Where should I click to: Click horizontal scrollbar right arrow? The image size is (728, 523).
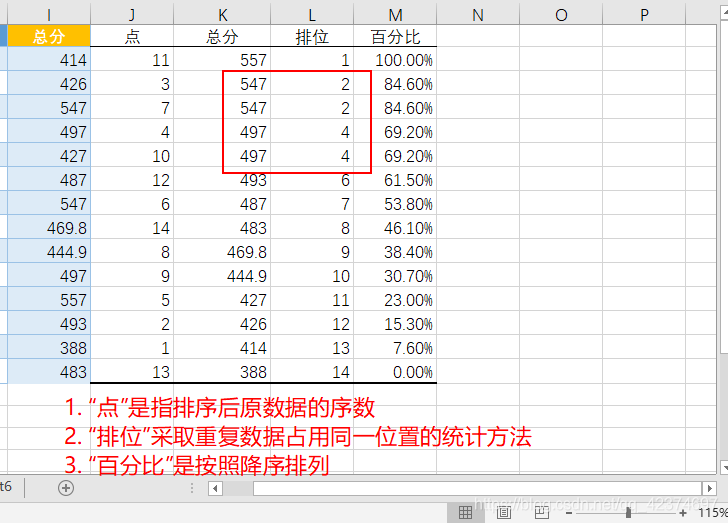709,488
